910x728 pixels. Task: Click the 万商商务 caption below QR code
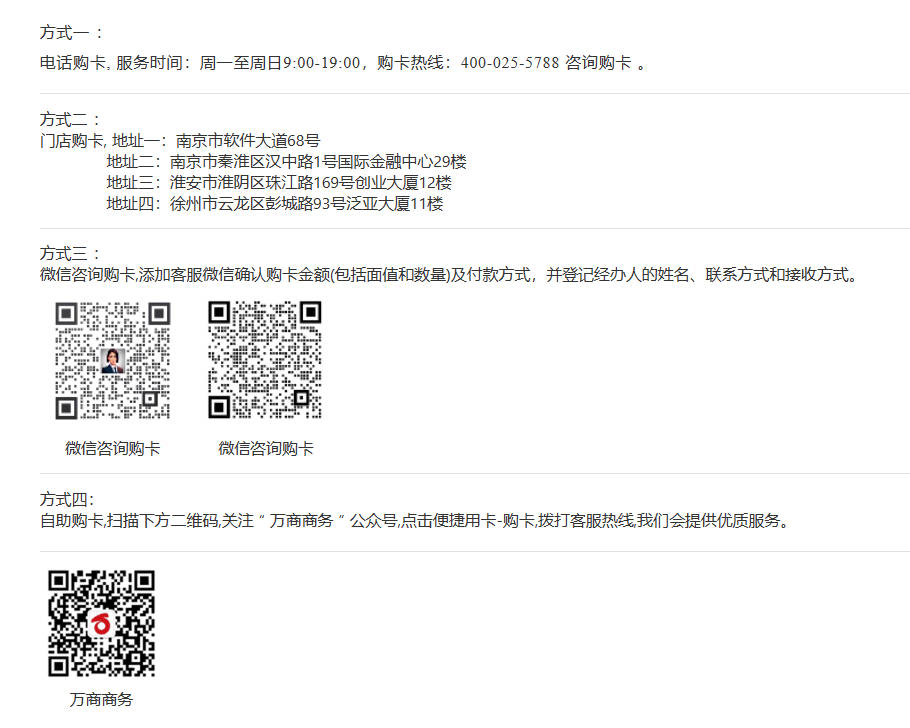click(102, 700)
